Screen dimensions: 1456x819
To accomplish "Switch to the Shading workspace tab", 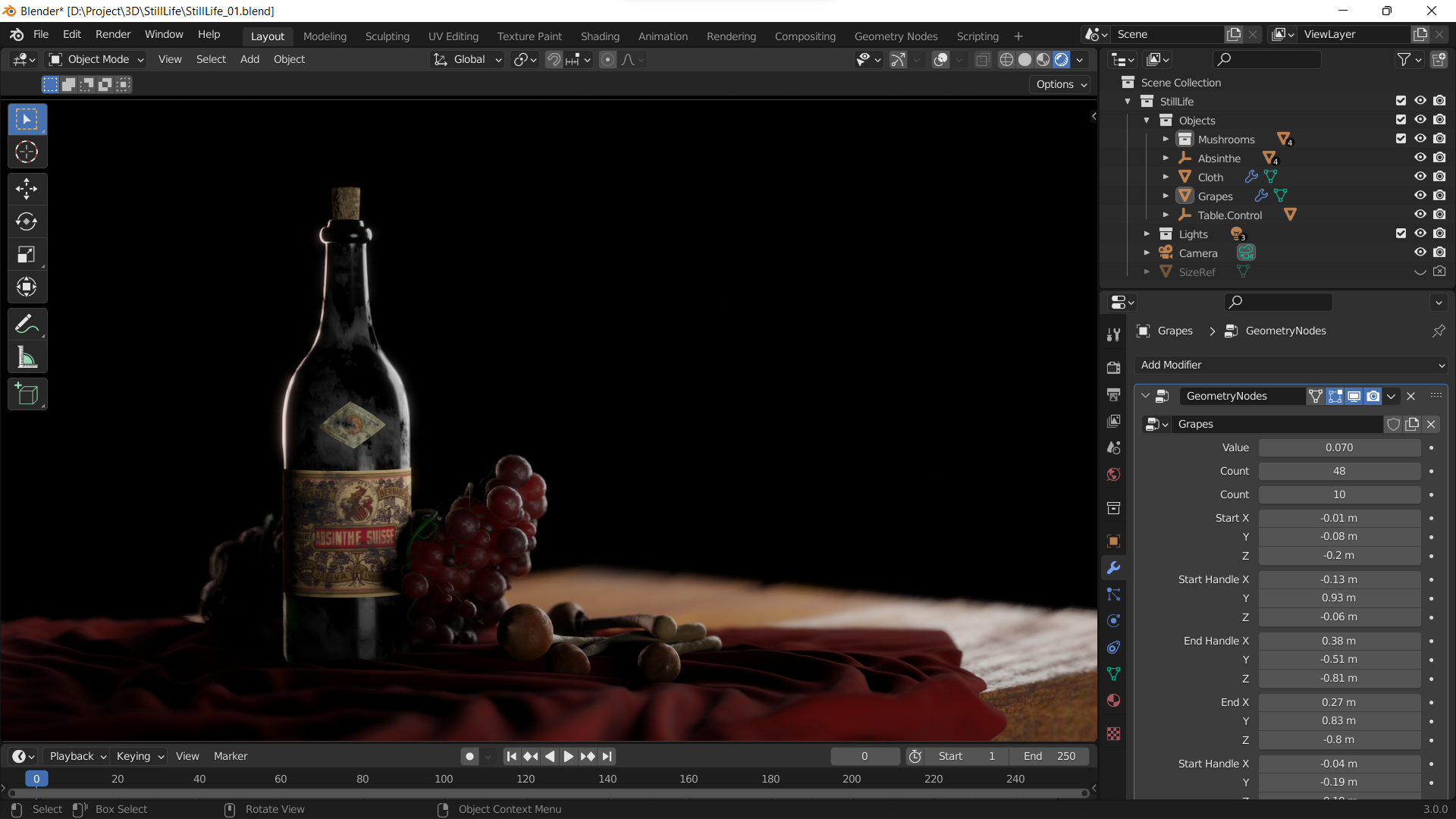I will pos(600,36).
